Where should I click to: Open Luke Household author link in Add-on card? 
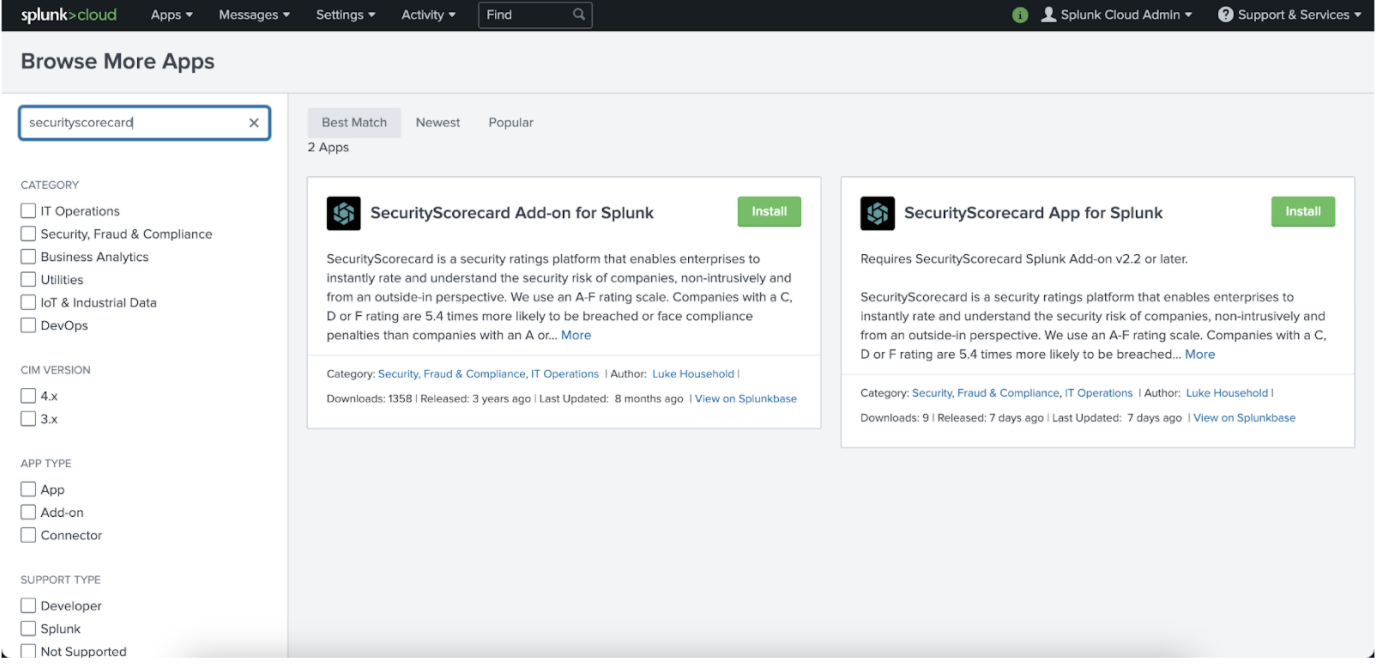693,374
